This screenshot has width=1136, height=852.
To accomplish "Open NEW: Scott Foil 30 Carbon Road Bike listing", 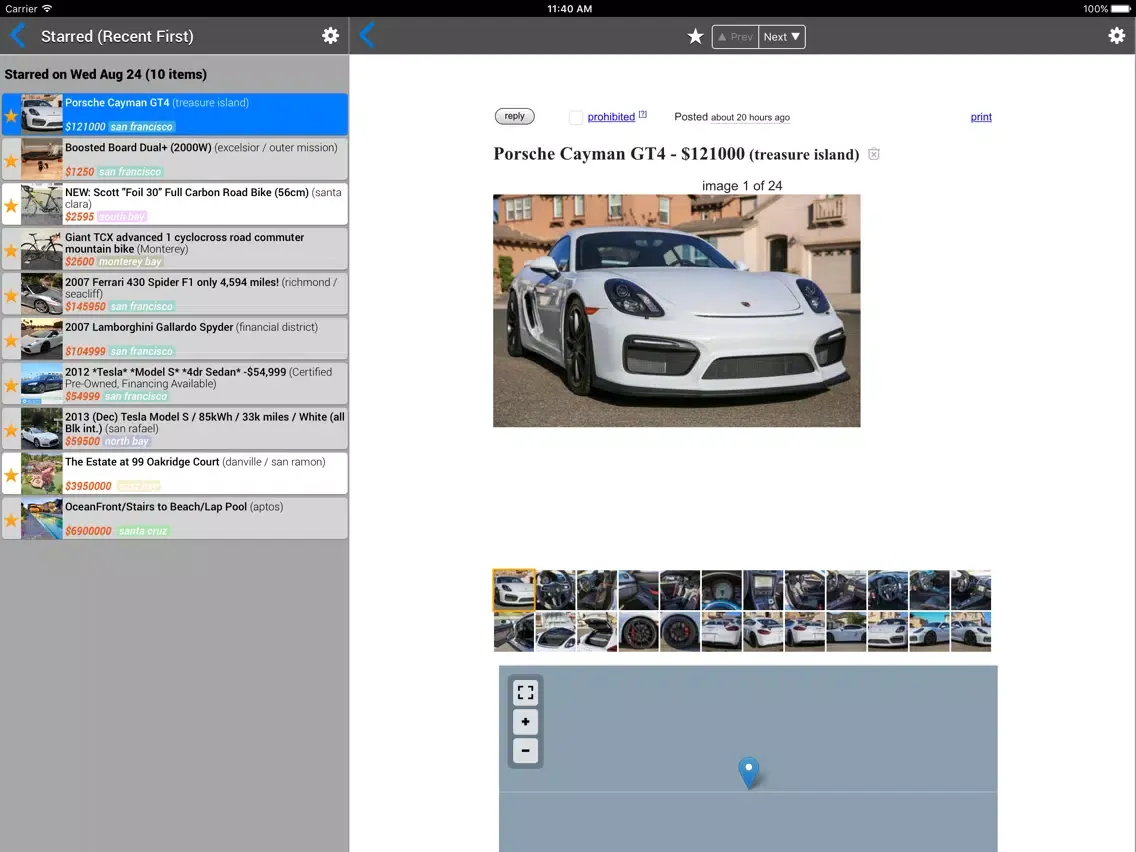I will 175,204.
